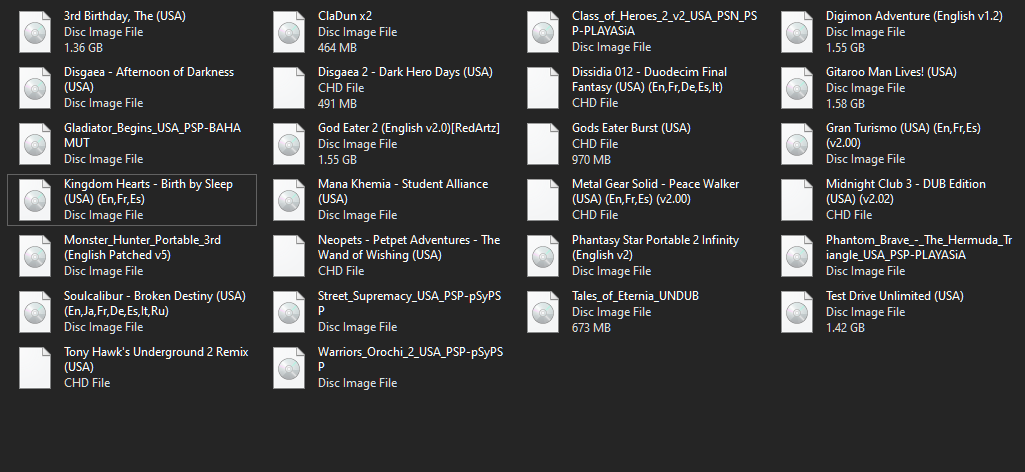Click 'Disc Image File' type under Warriors_Orochi_2
The height and width of the screenshot is (472, 1025).
pyautogui.click(x=358, y=383)
